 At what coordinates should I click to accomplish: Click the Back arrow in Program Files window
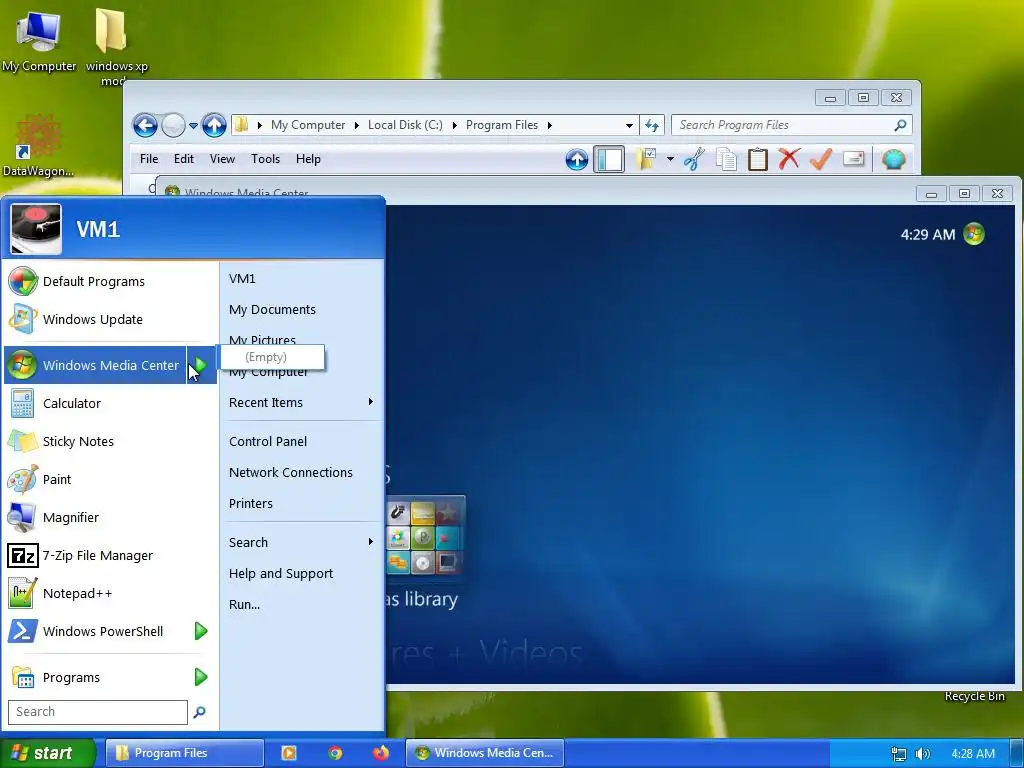pyautogui.click(x=145, y=125)
